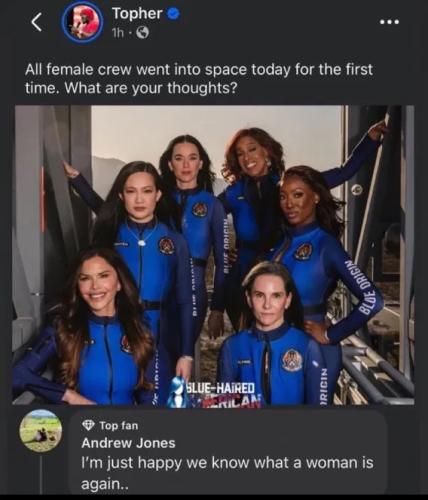Click the globe public-audience icon
The height and width of the screenshot is (500, 428).
143,32
